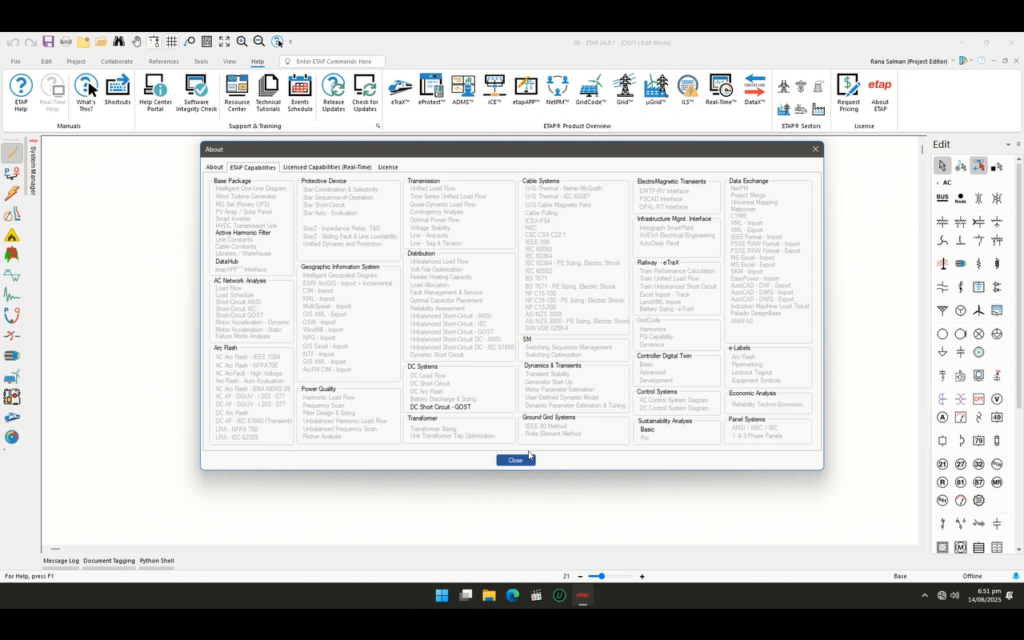
Task: Click the Shortcuts keyboard icon
Action: point(117,91)
